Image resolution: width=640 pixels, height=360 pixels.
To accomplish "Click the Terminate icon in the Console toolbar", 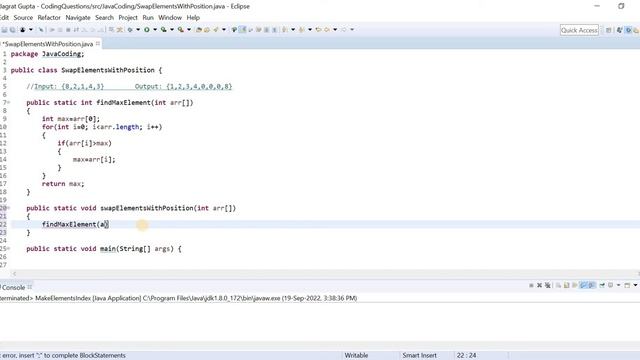I will coord(531,285).
